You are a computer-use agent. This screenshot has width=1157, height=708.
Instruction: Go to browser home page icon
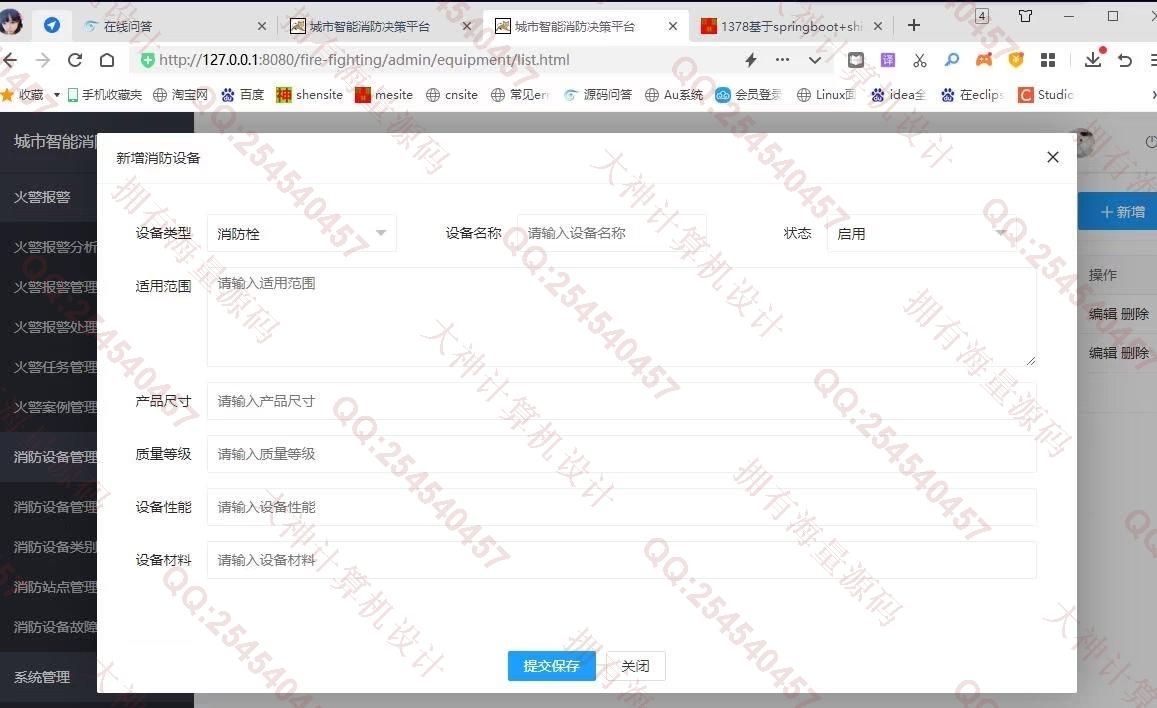pos(107,60)
